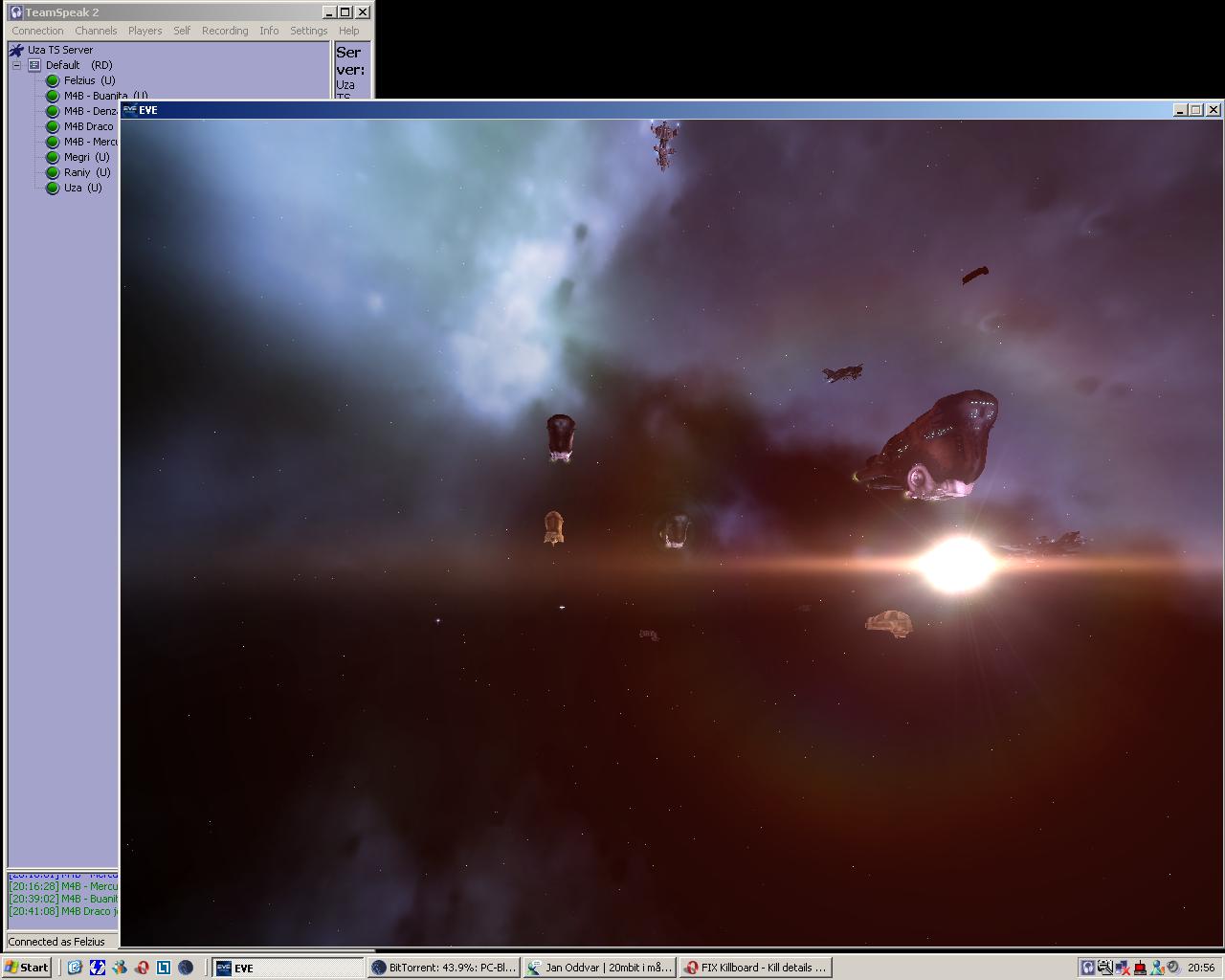Launch Opera browser from Quick Launch
The image size is (1225, 980).
point(142,968)
